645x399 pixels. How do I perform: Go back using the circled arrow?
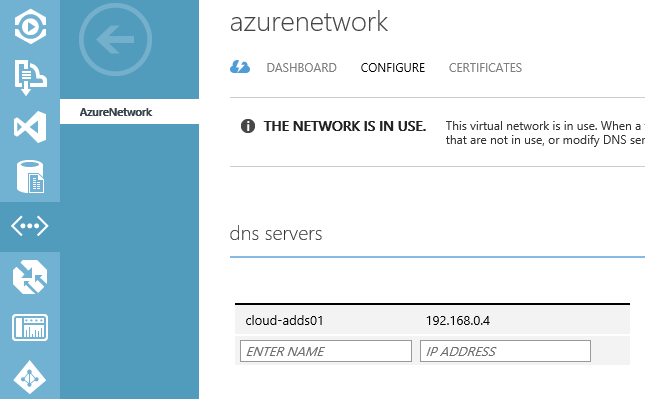coord(116,39)
